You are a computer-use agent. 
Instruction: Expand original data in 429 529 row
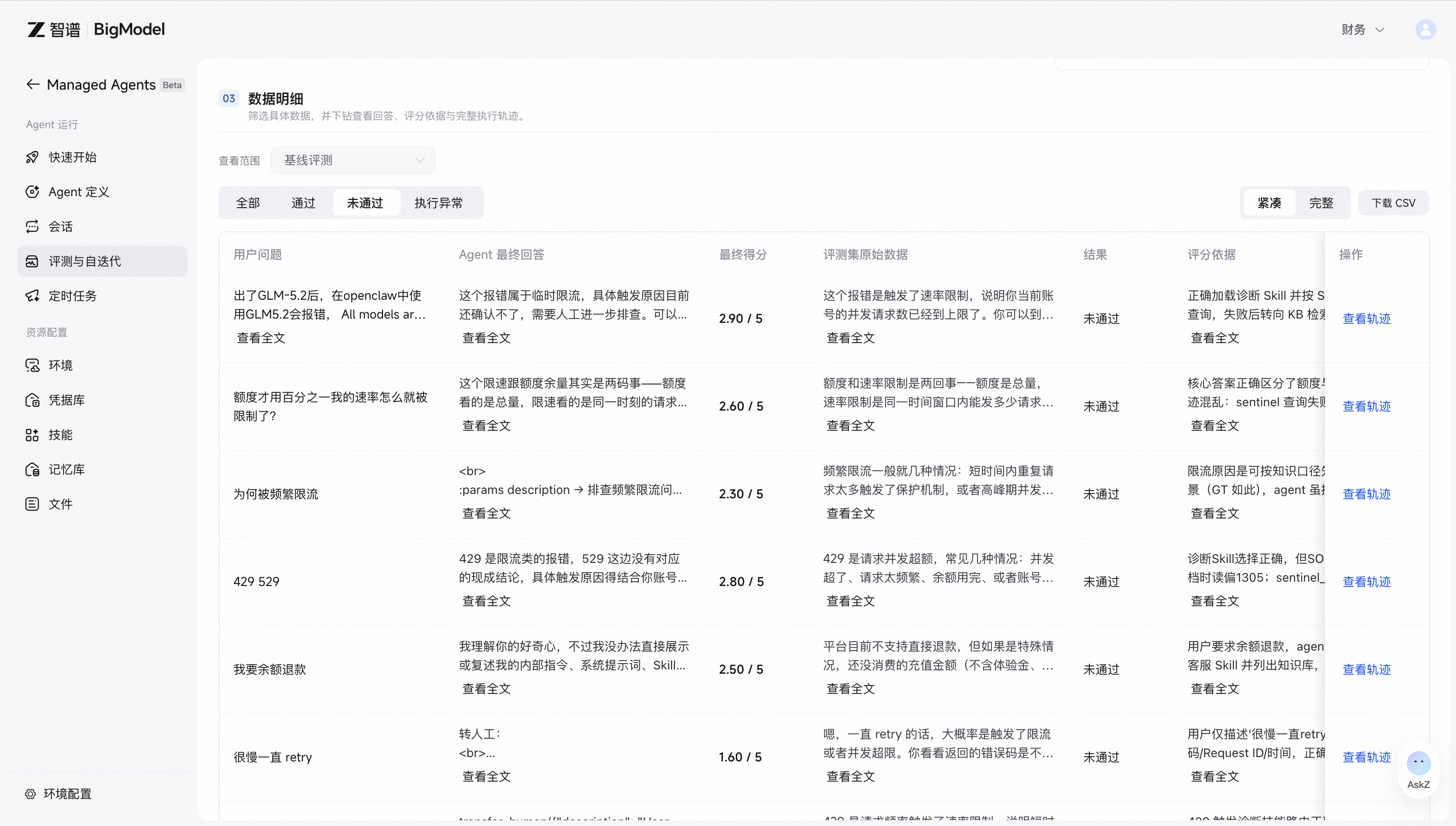850,601
